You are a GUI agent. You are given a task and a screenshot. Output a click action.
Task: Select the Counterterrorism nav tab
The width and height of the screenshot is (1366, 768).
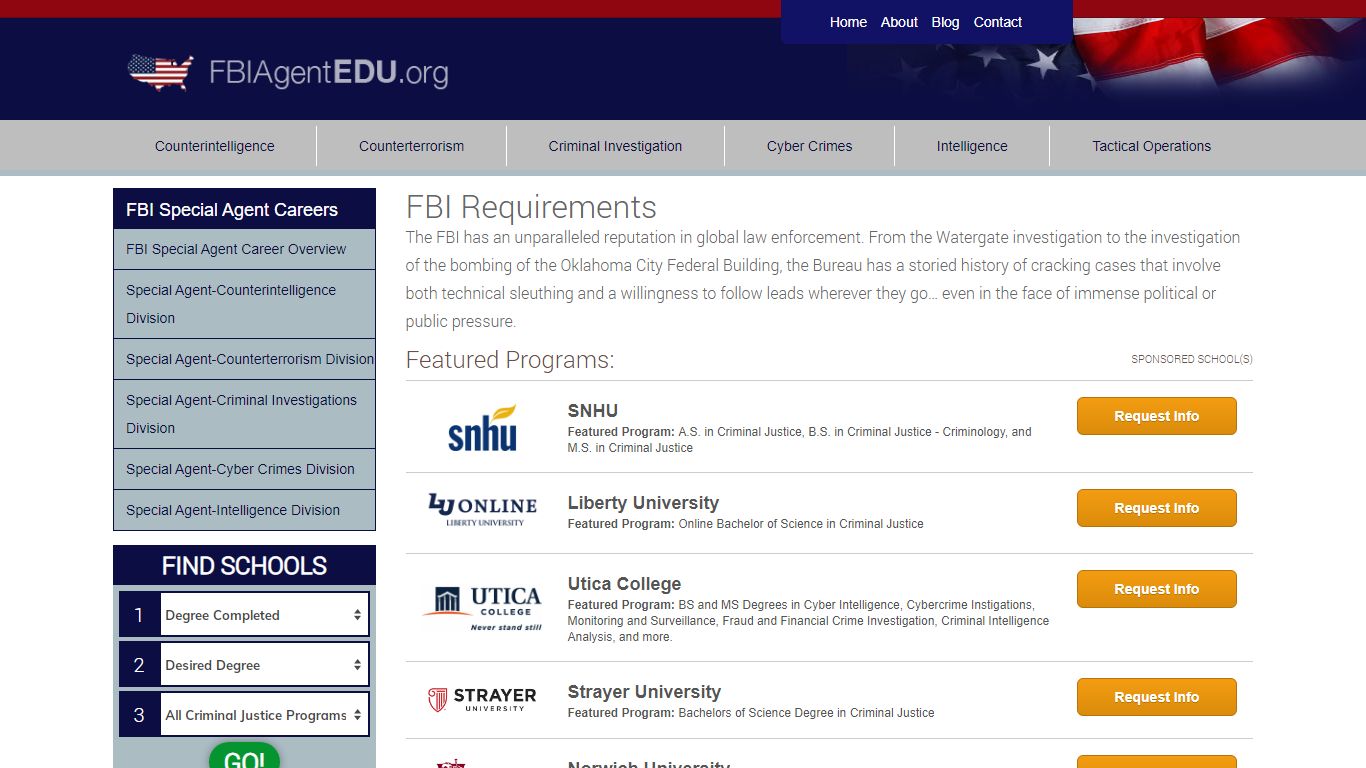pyautogui.click(x=411, y=146)
